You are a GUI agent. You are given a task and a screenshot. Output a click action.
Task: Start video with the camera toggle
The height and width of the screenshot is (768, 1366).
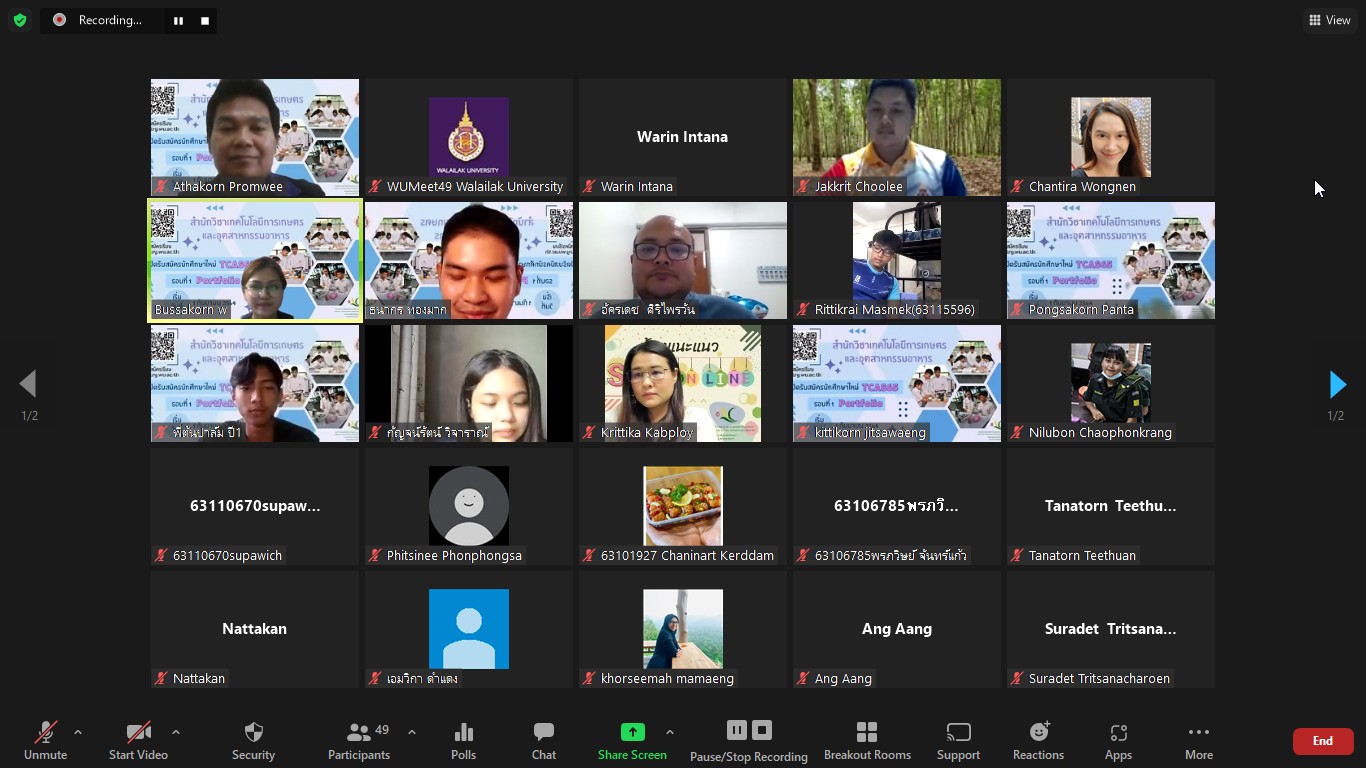click(138, 733)
